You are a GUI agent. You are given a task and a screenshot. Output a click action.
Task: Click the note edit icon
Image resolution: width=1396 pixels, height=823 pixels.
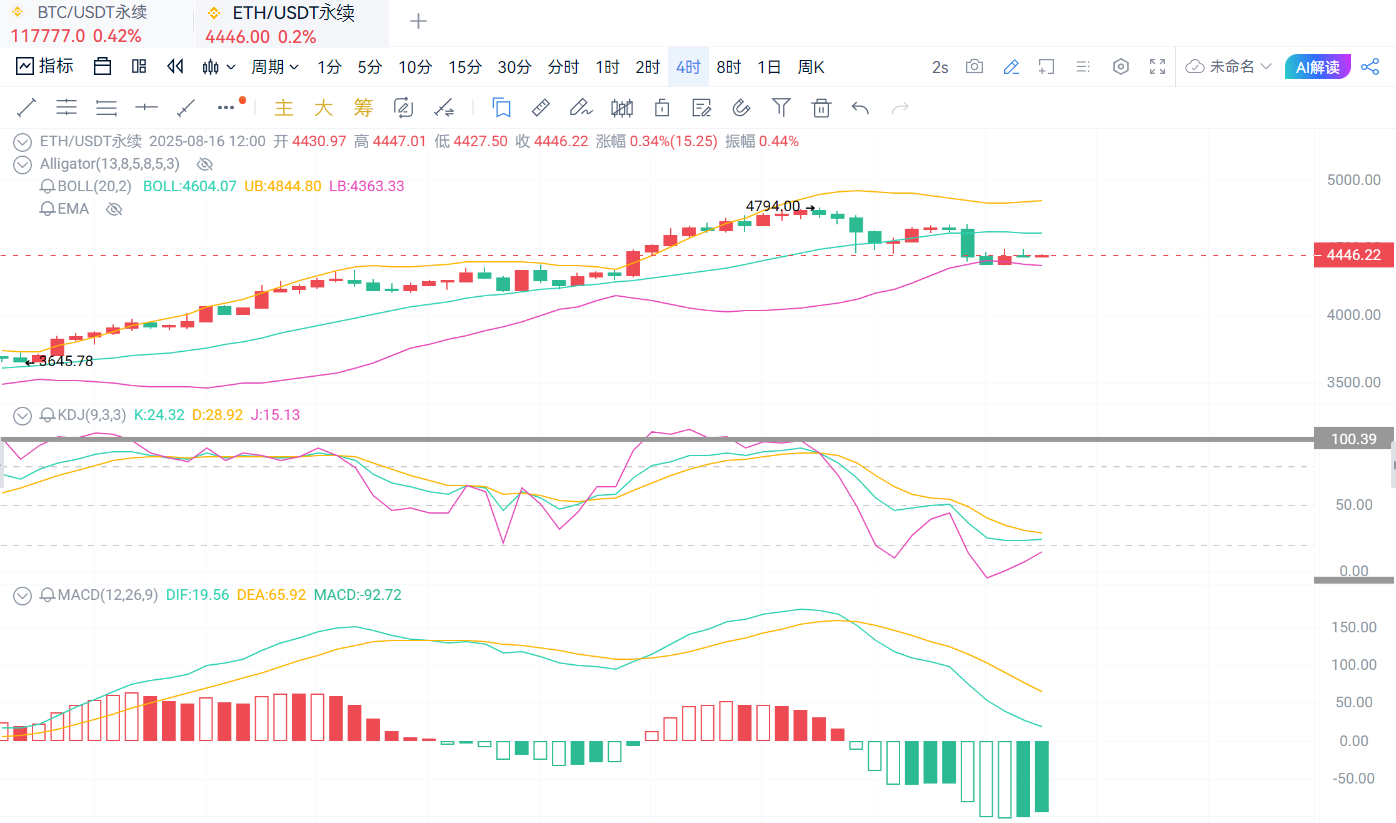[x=701, y=107]
